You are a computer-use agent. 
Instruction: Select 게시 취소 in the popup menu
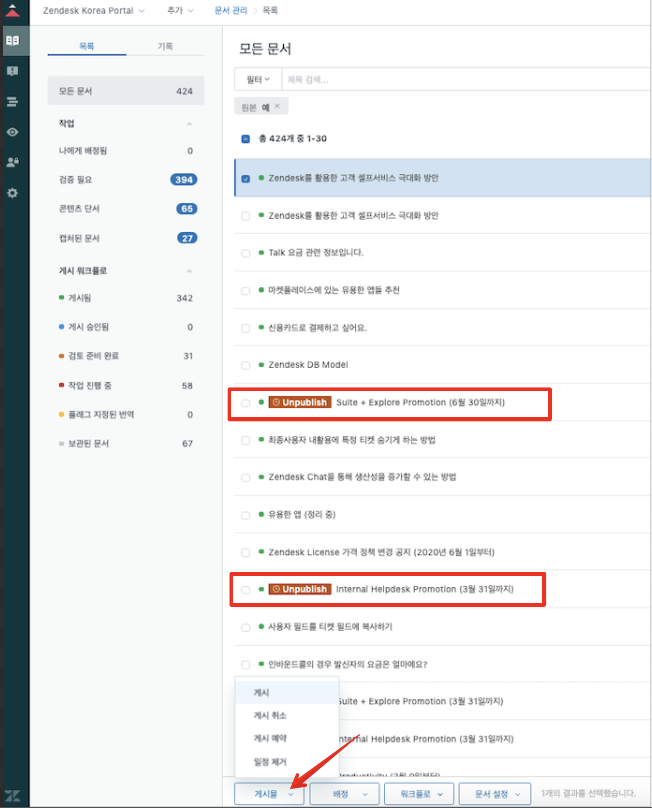287,715
